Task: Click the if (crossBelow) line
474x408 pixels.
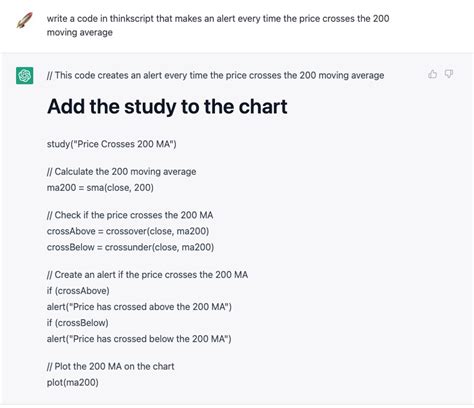Action: [x=78, y=323]
